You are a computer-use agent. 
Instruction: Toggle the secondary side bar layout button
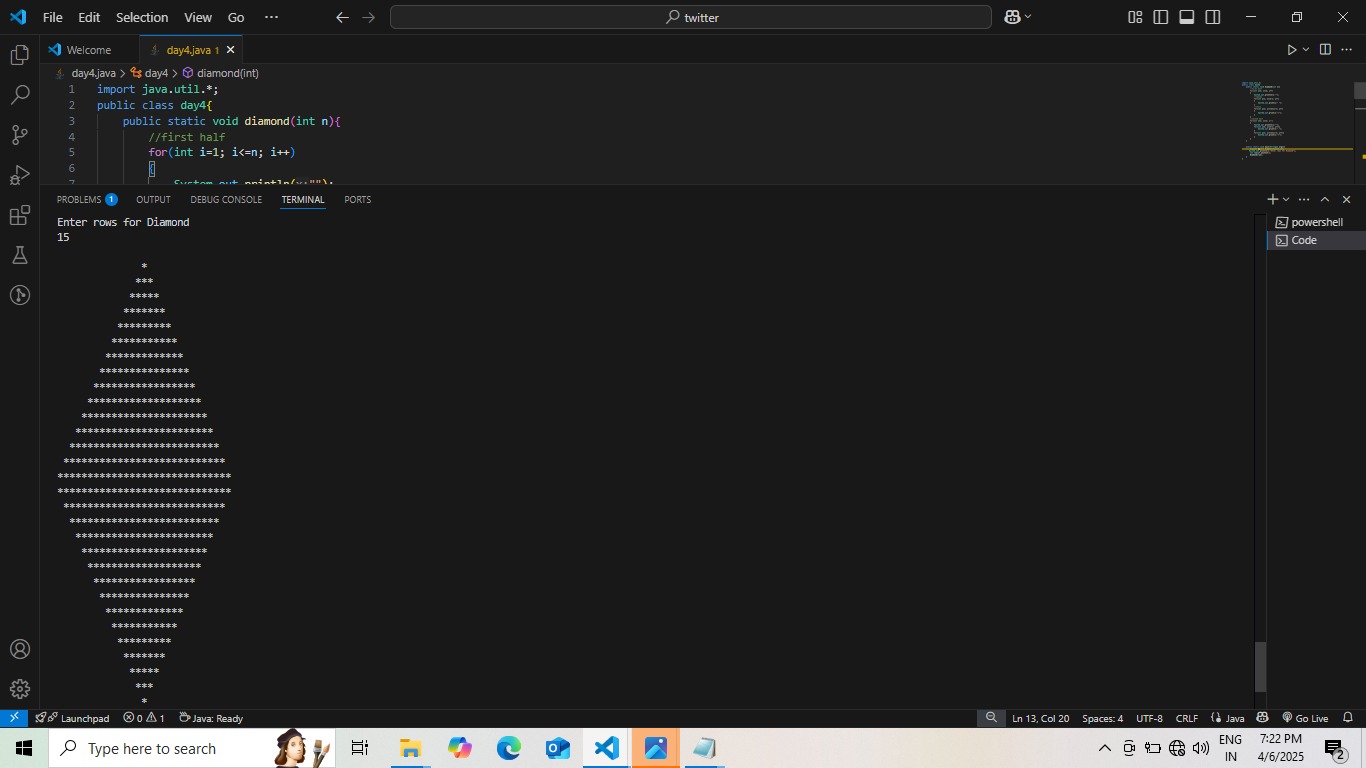point(1212,17)
